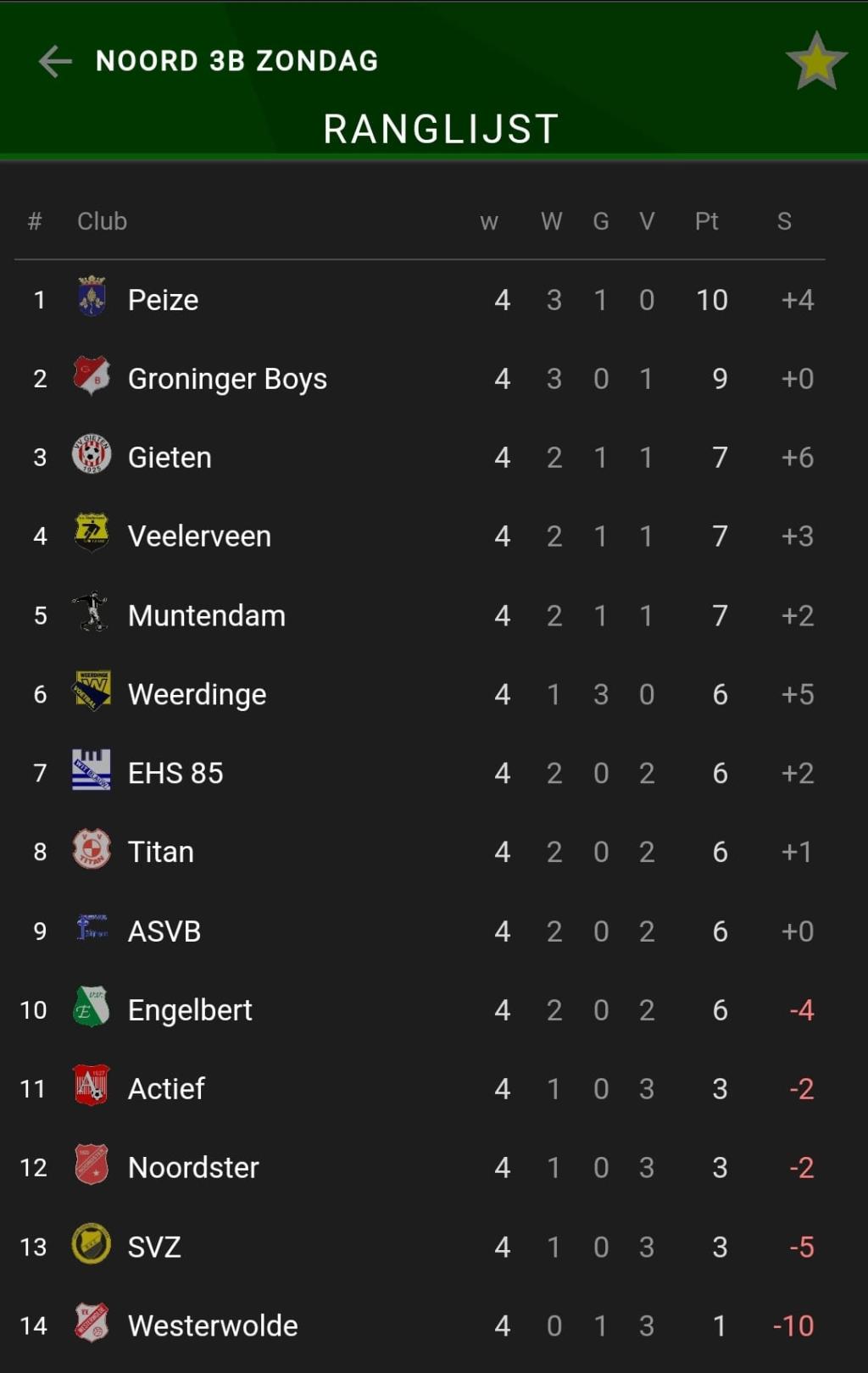Tap the Titan round crest
Screen dimensions: 868x1373
tap(92, 848)
